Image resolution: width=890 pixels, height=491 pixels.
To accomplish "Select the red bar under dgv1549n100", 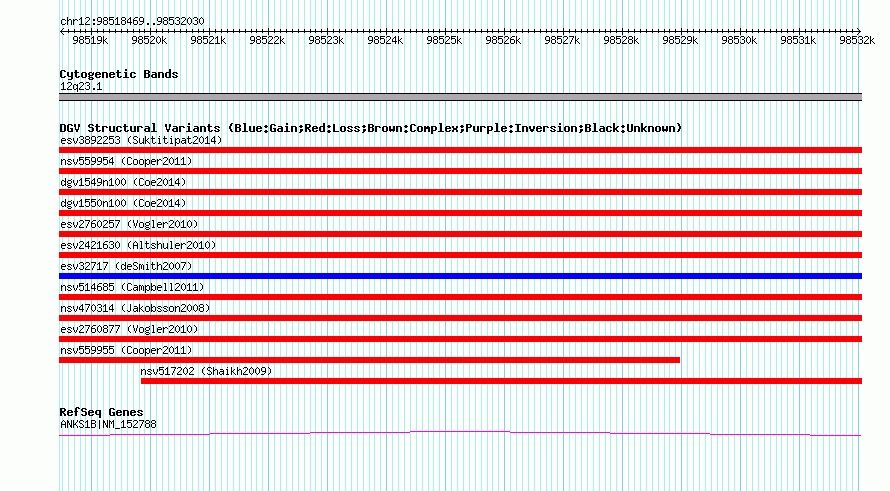I will tap(460, 192).
